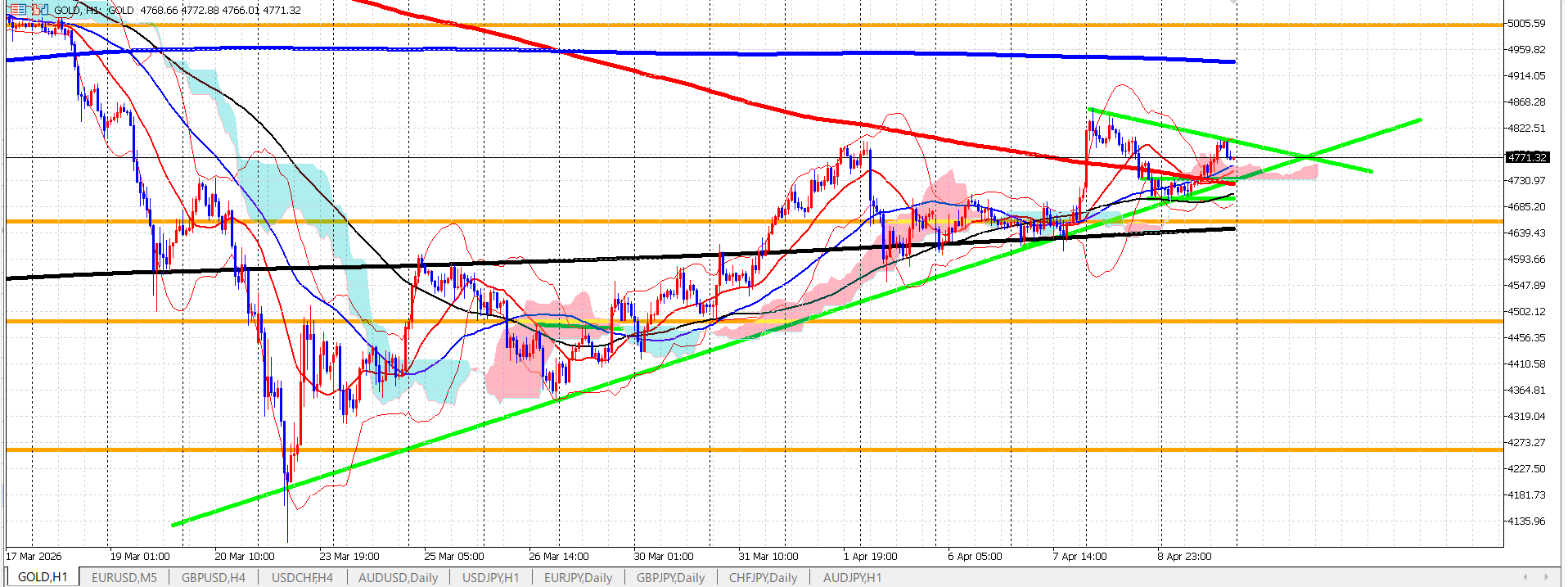Select the CHFJPY,Daily tab

click(764, 577)
